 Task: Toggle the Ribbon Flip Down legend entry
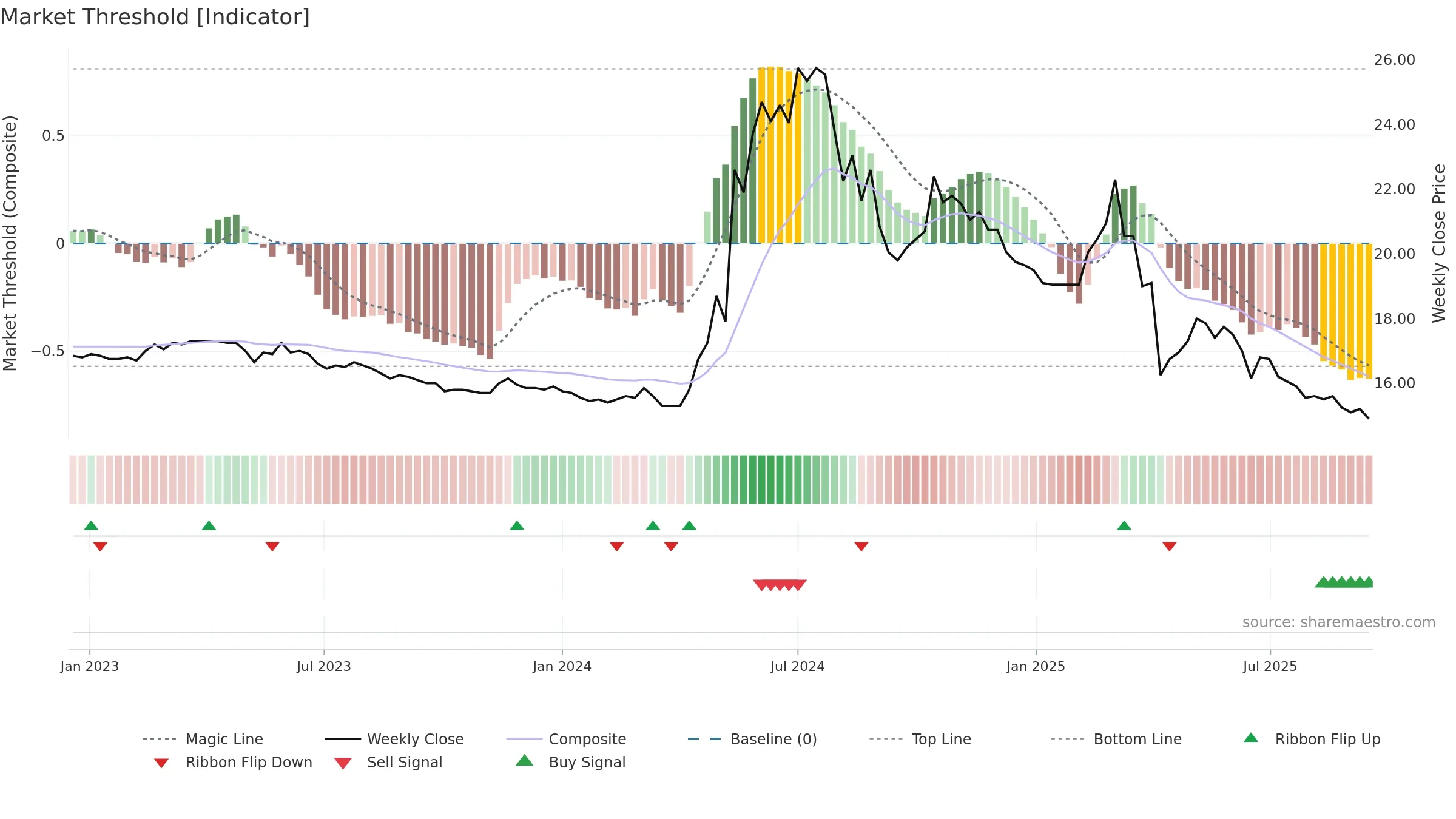coord(232,762)
